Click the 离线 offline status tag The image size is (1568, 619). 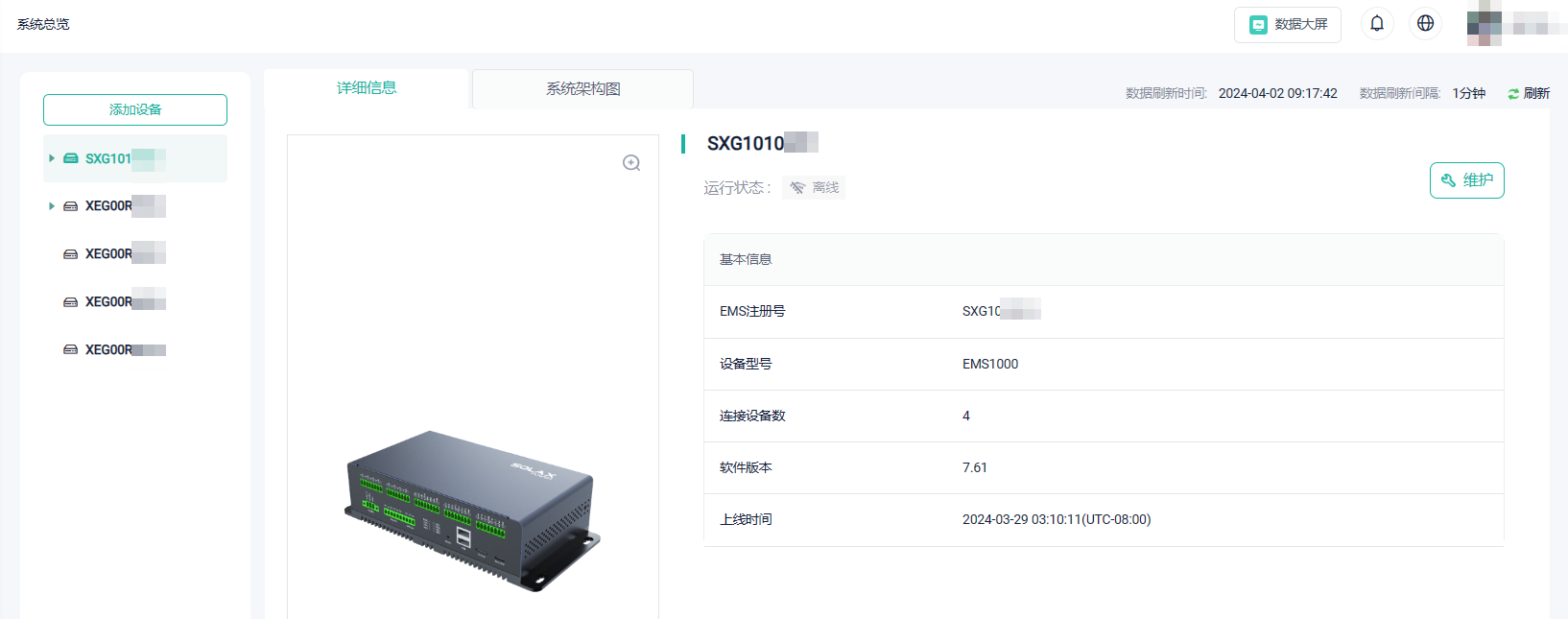pos(814,188)
